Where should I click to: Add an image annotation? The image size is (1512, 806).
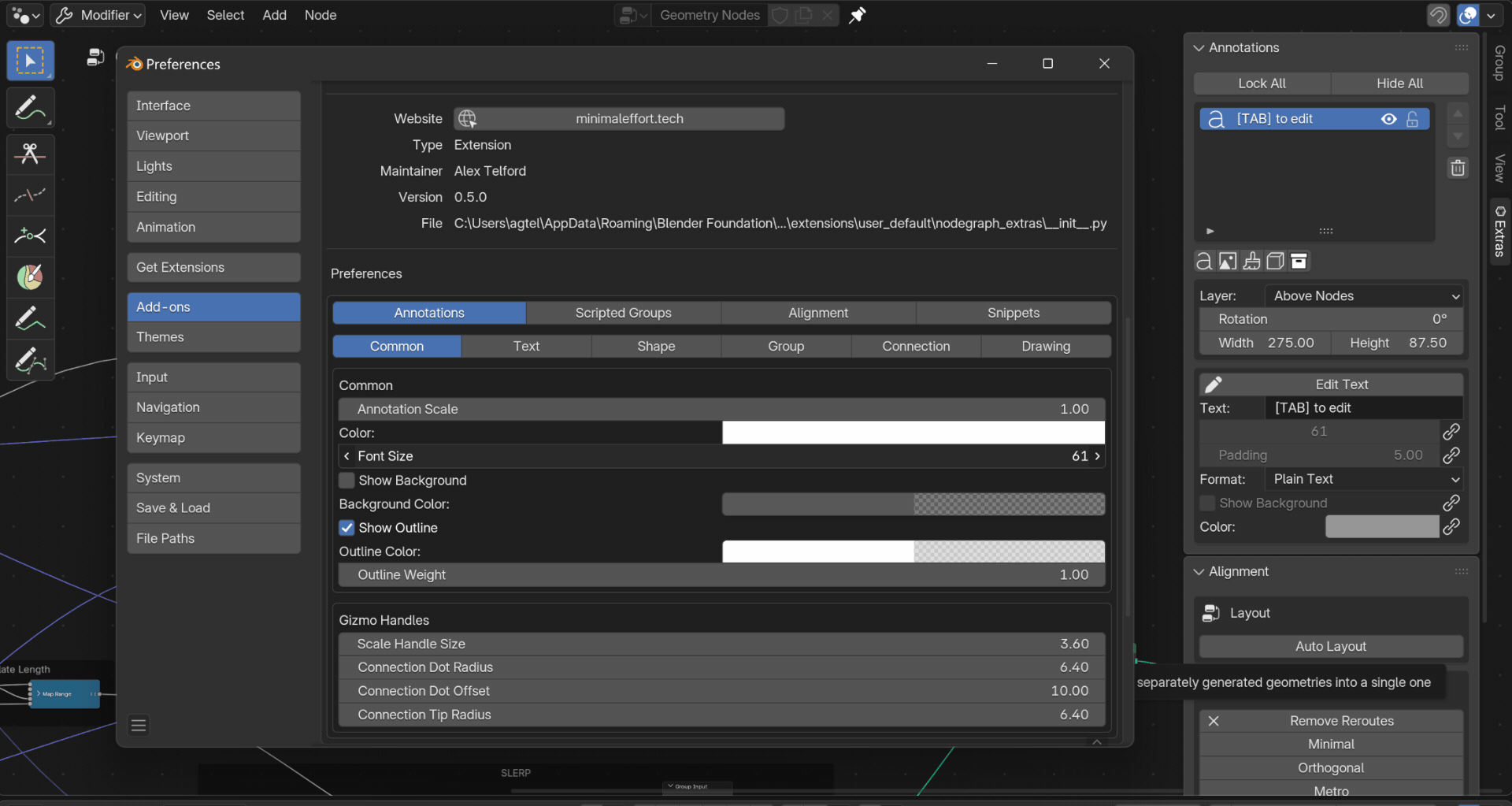pyautogui.click(x=1228, y=261)
